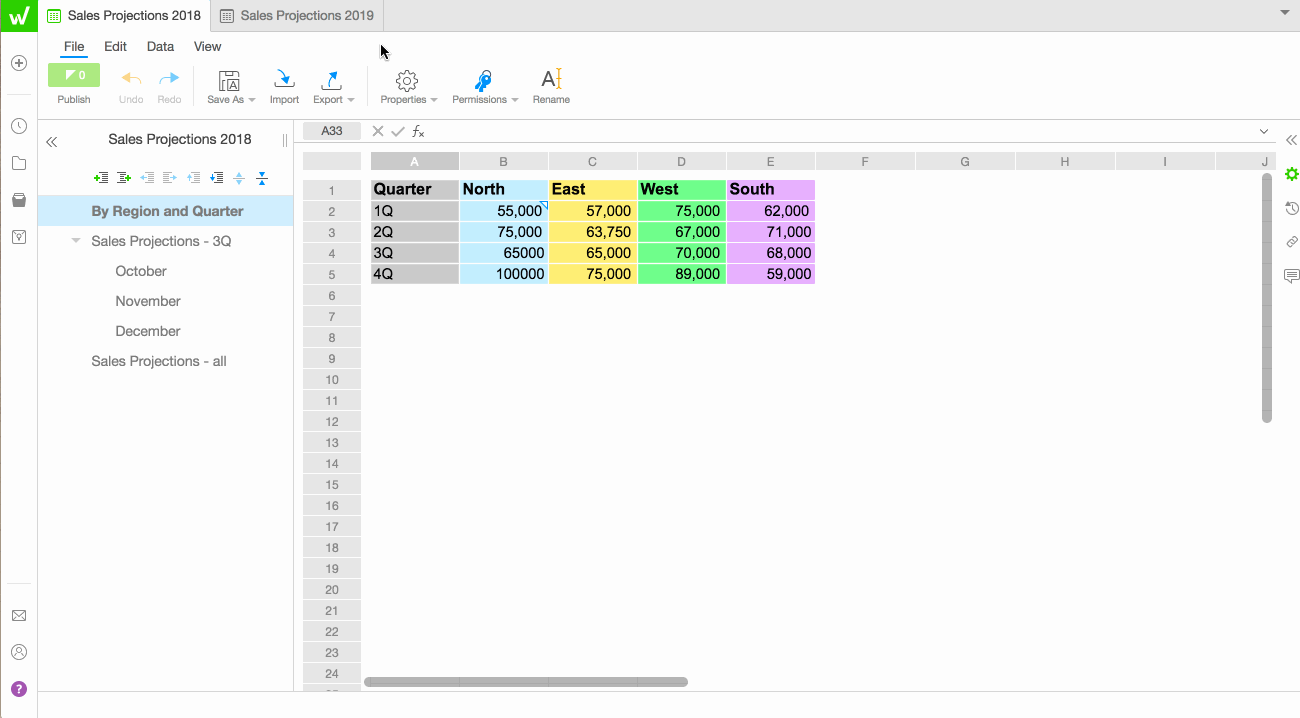The height and width of the screenshot is (718, 1300).
Task: Open the Data menu
Action: tap(160, 46)
